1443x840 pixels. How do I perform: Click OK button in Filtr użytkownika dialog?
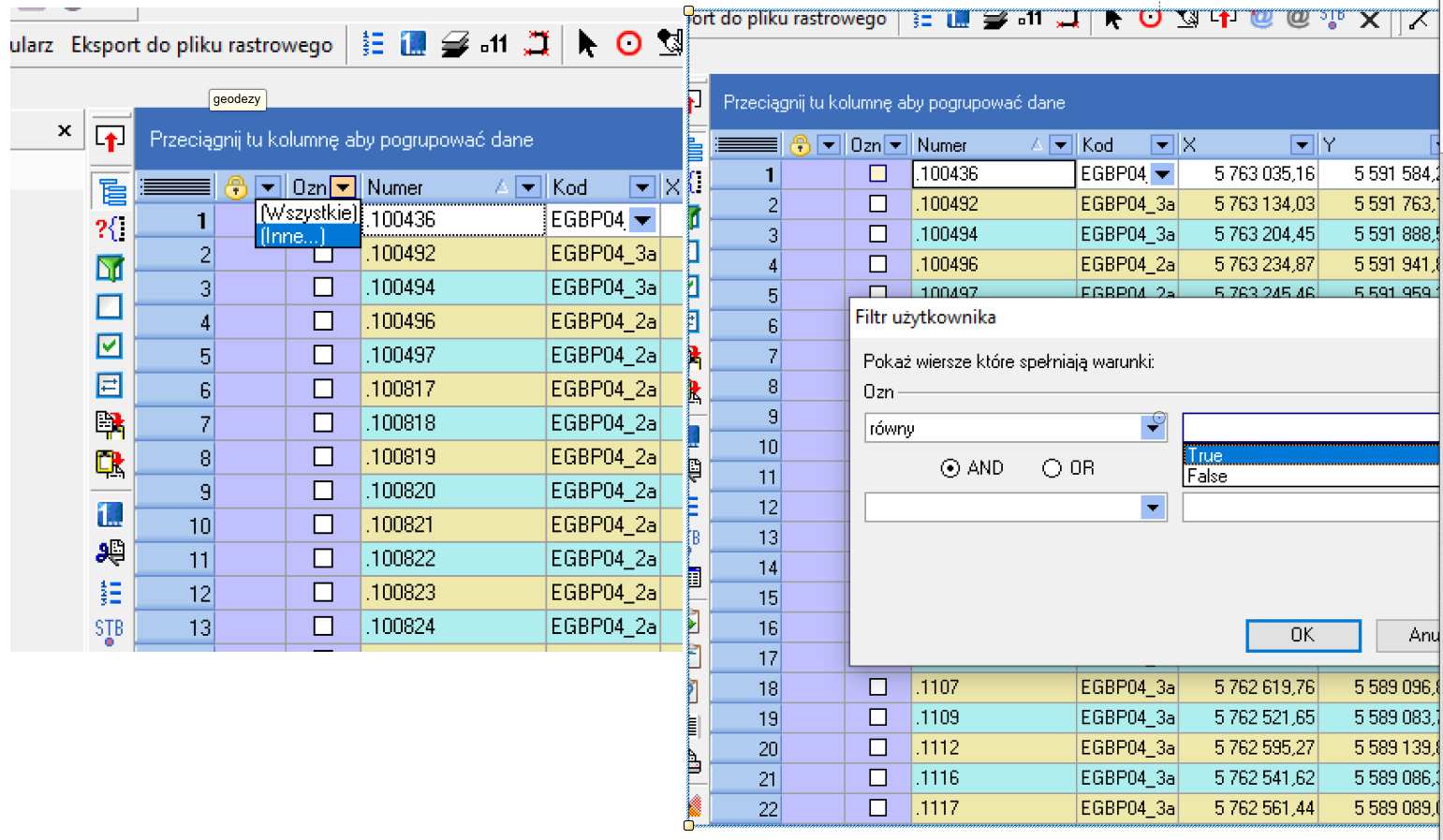pos(1303,635)
